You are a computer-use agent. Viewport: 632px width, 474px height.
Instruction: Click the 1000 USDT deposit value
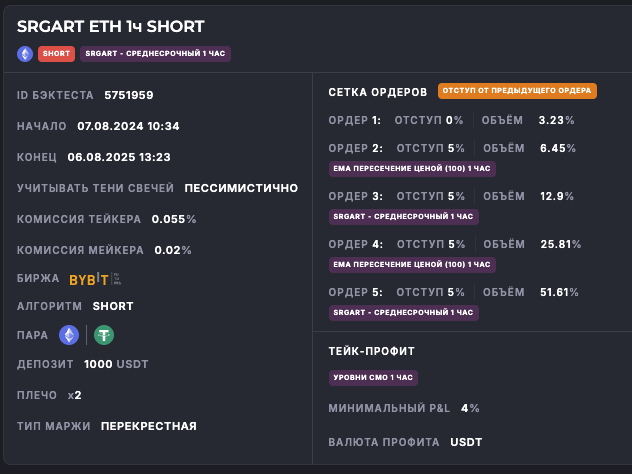(117, 364)
